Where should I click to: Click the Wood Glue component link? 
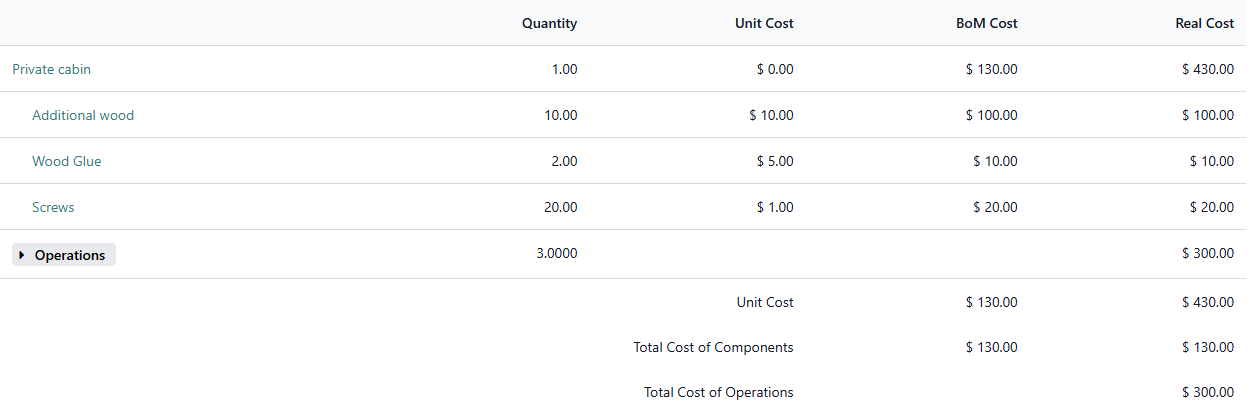(66, 162)
